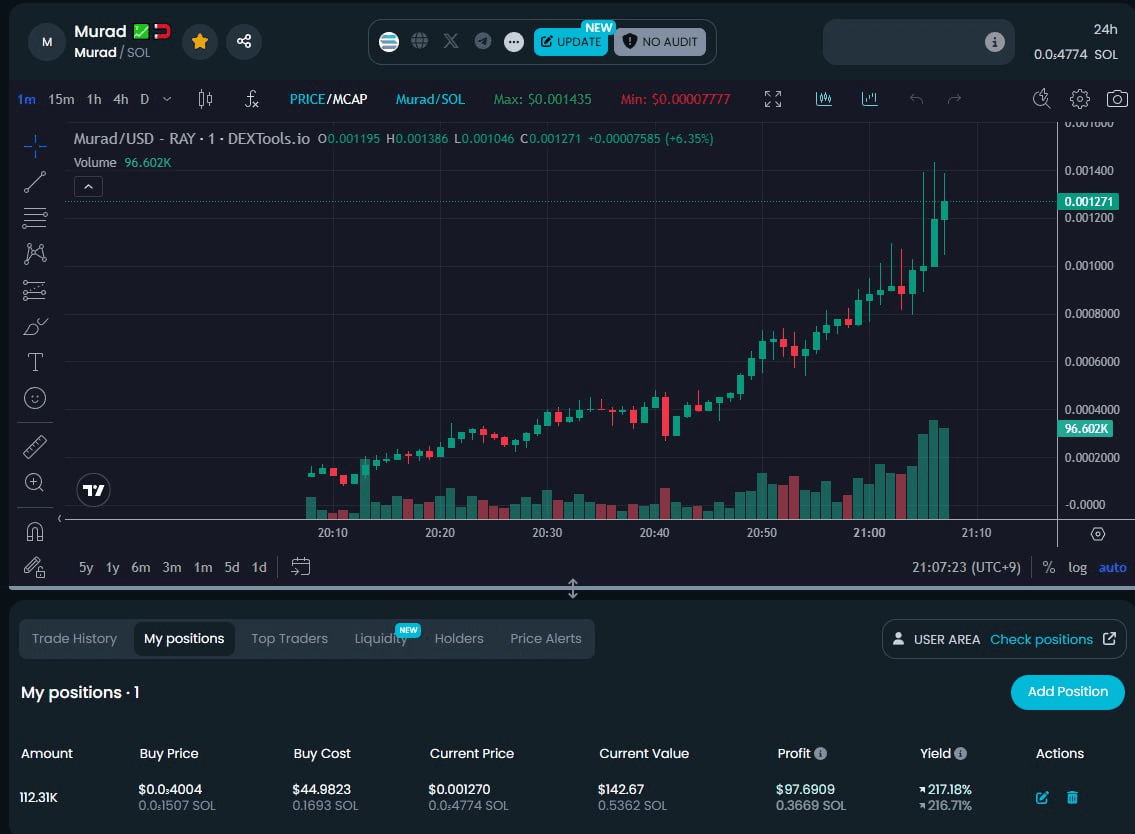Set chart range to 5y
The height and width of the screenshot is (834, 1135).
tap(86, 568)
